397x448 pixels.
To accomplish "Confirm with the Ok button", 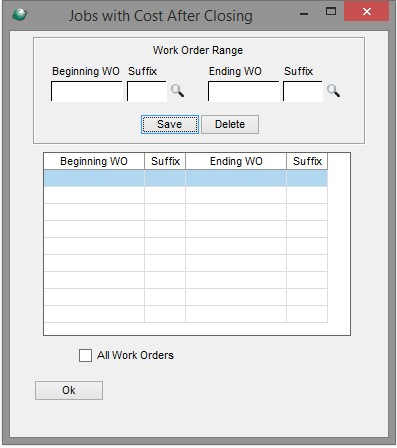I will tap(69, 390).
